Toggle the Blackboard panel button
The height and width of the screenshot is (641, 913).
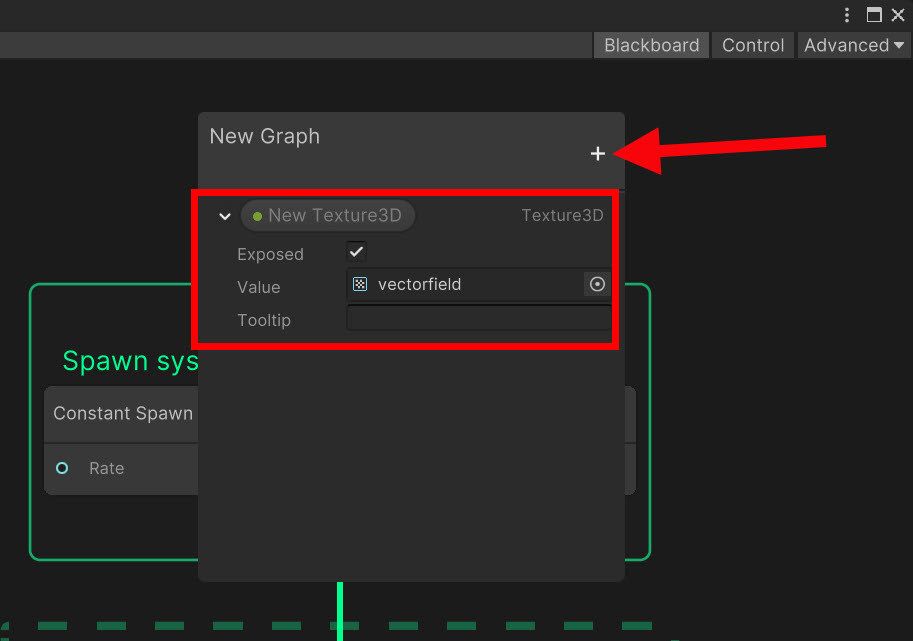click(651, 45)
